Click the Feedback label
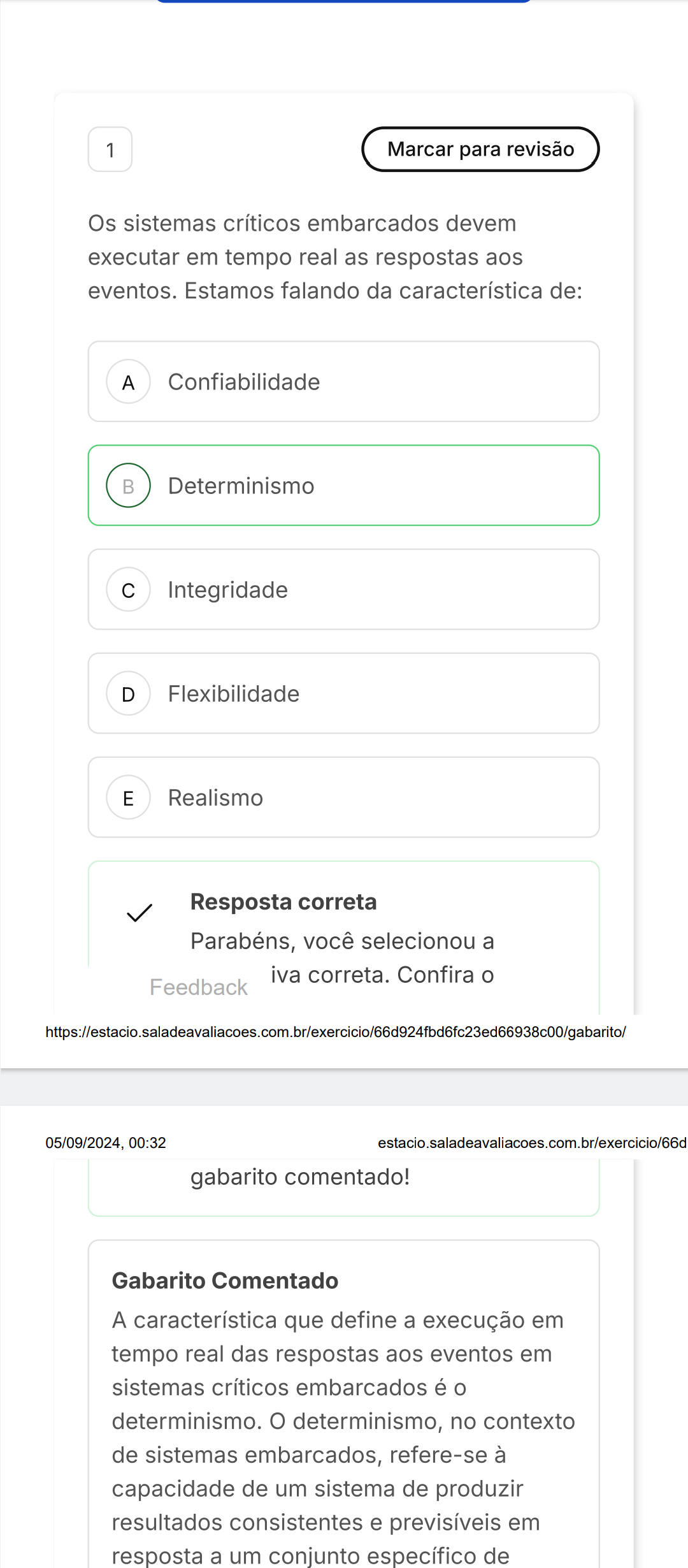This screenshot has width=688, height=1568. pos(198,987)
